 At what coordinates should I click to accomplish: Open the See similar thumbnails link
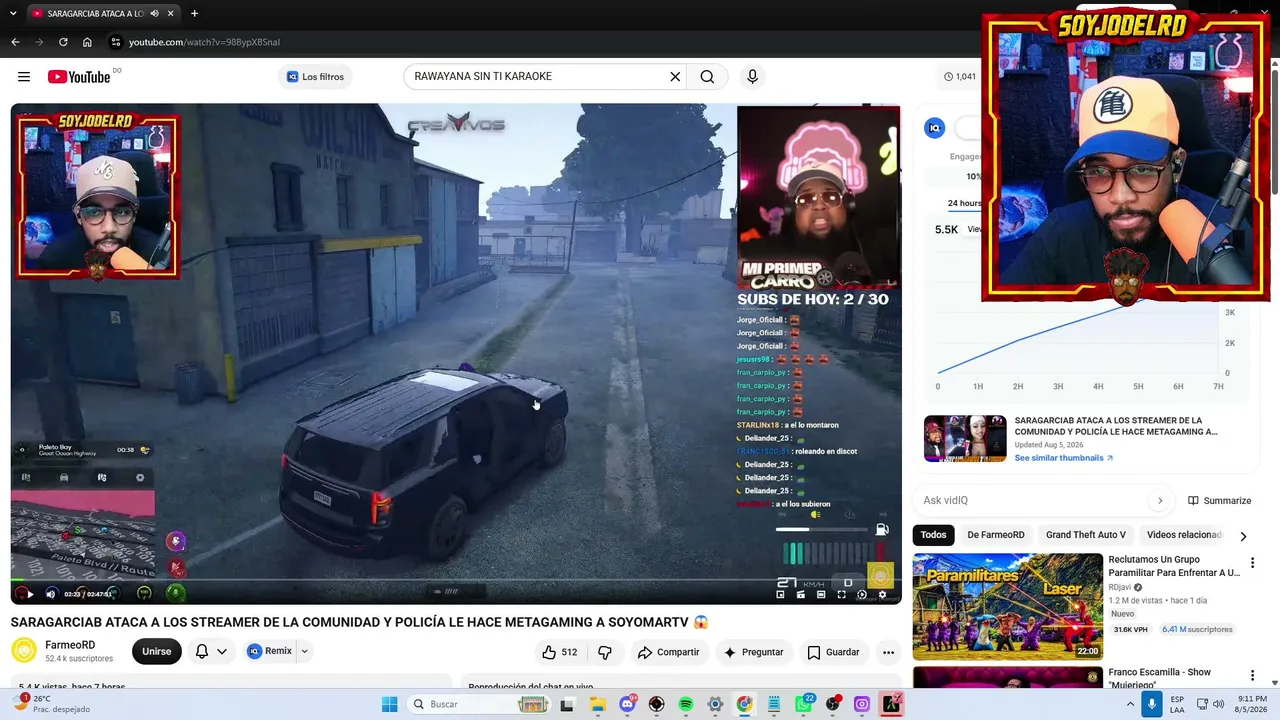[1063, 458]
